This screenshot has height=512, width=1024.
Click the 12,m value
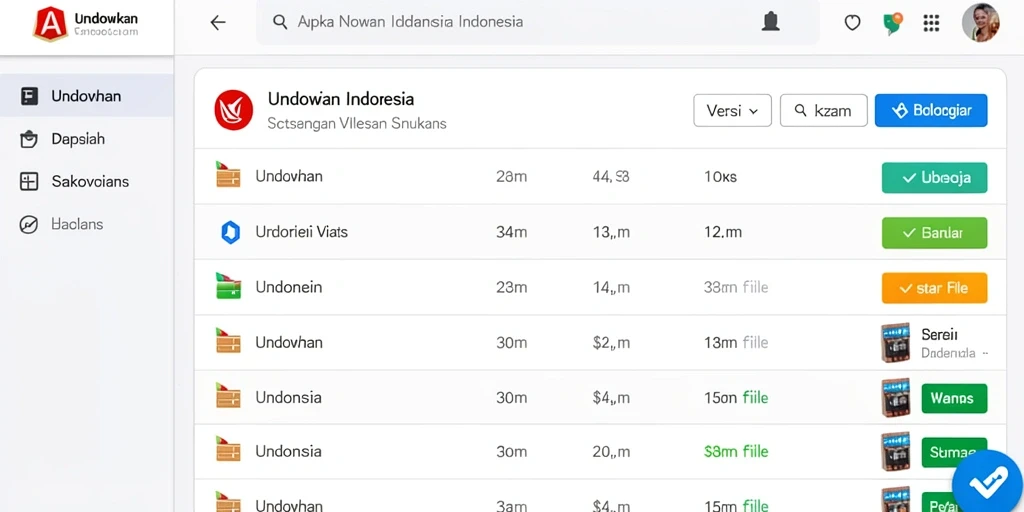pos(722,232)
